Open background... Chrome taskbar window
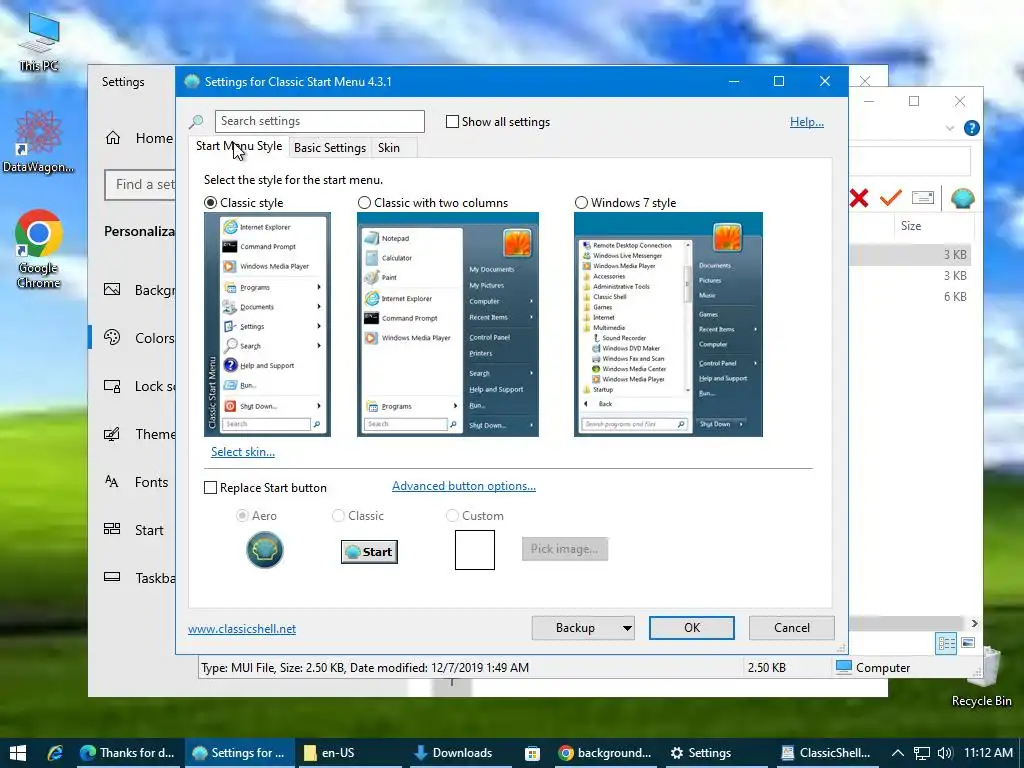This screenshot has width=1024, height=768. click(x=605, y=753)
